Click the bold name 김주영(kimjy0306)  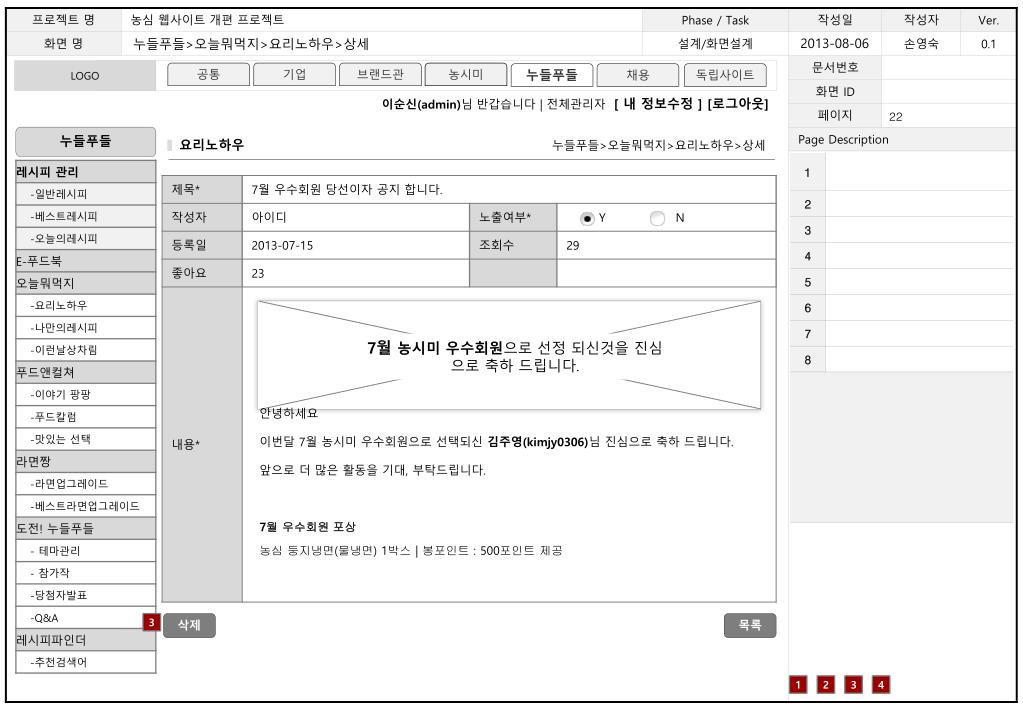538,442
